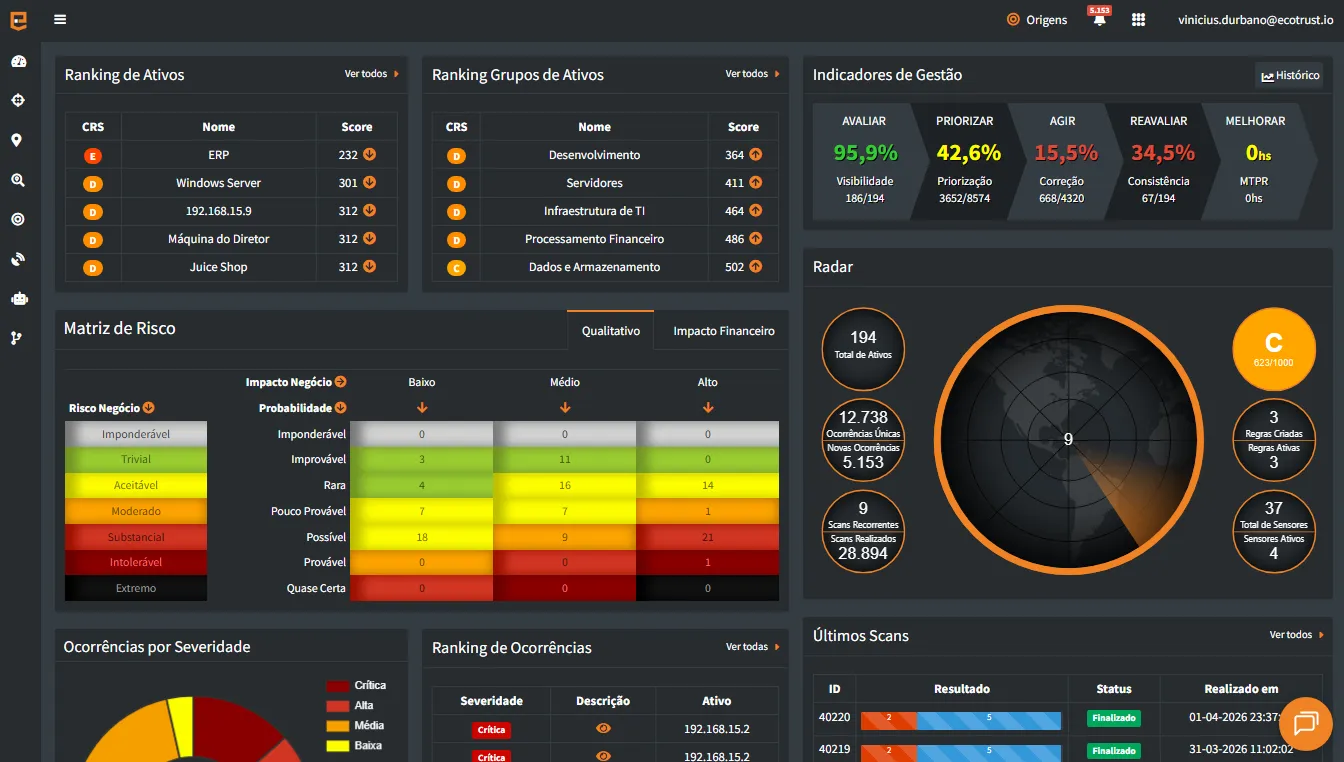Expand the Alto column arrow in risk matrix
Image resolution: width=1344 pixels, height=762 pixels.
[708, 408]
